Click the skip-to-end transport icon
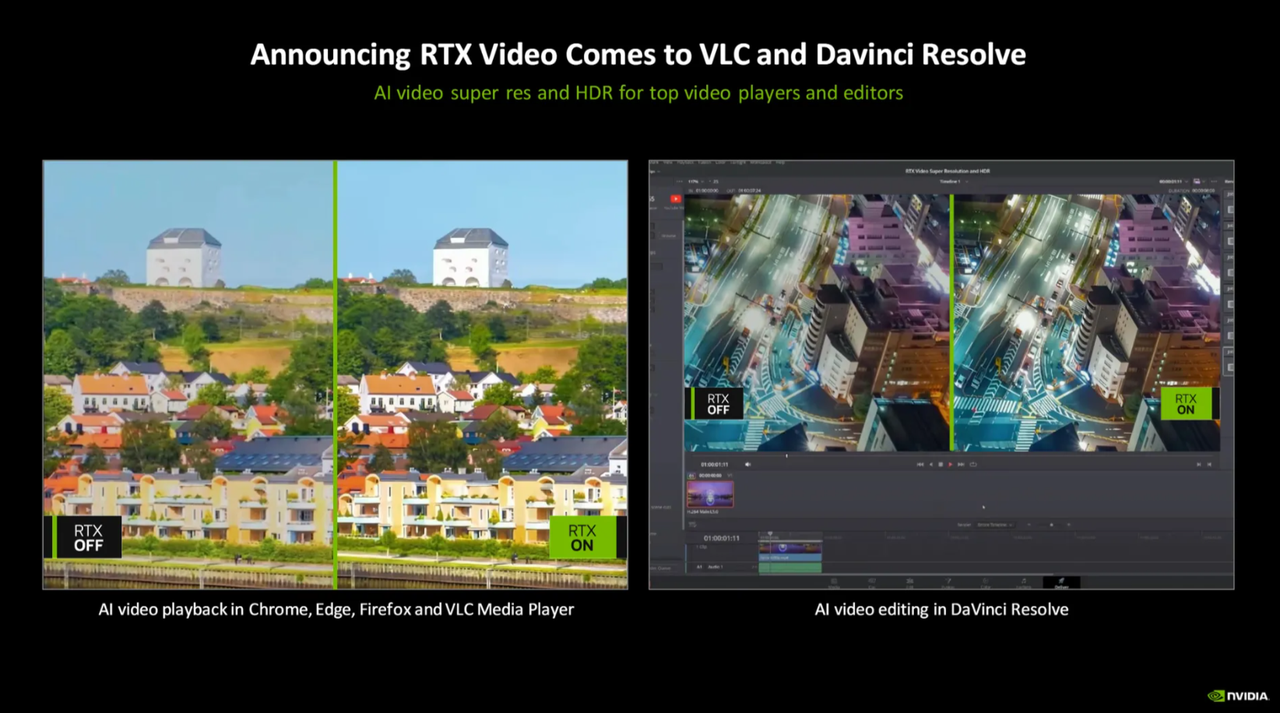The width and height of the screenshot is (1280, 713). pyautogui.click(x=961, y=464)
